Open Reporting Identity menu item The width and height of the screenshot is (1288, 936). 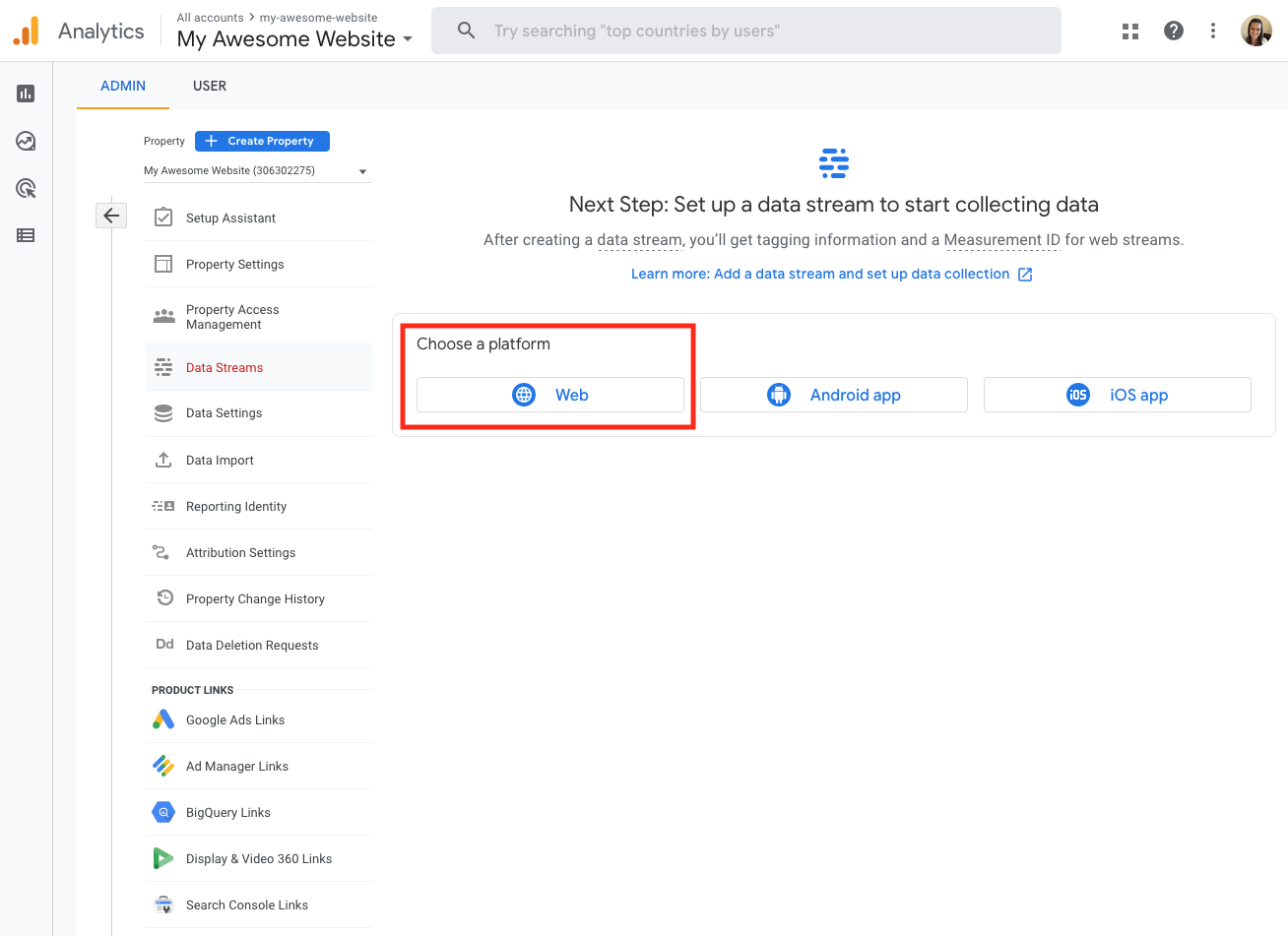click(259, 506)
